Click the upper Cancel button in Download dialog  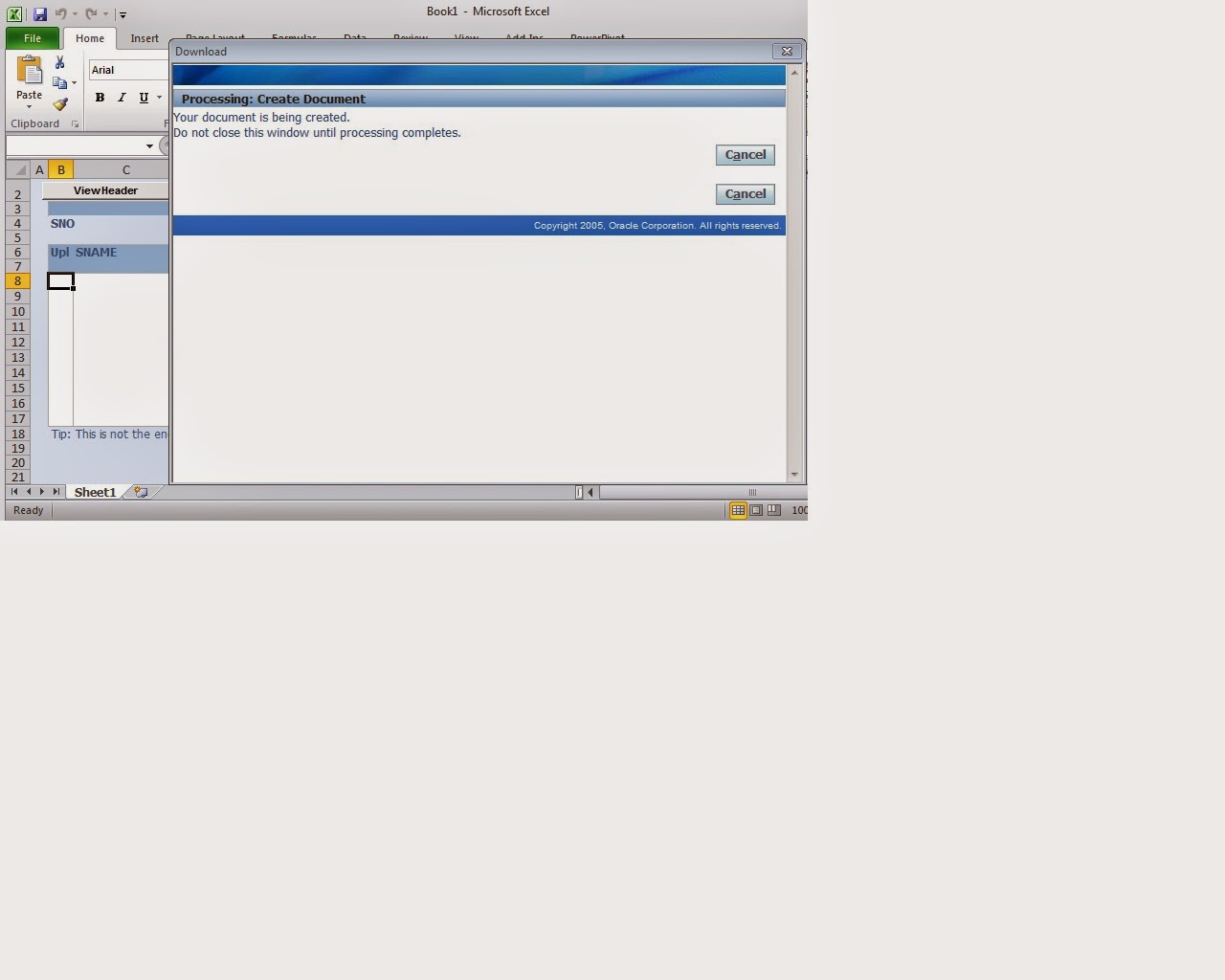[745, 154]
